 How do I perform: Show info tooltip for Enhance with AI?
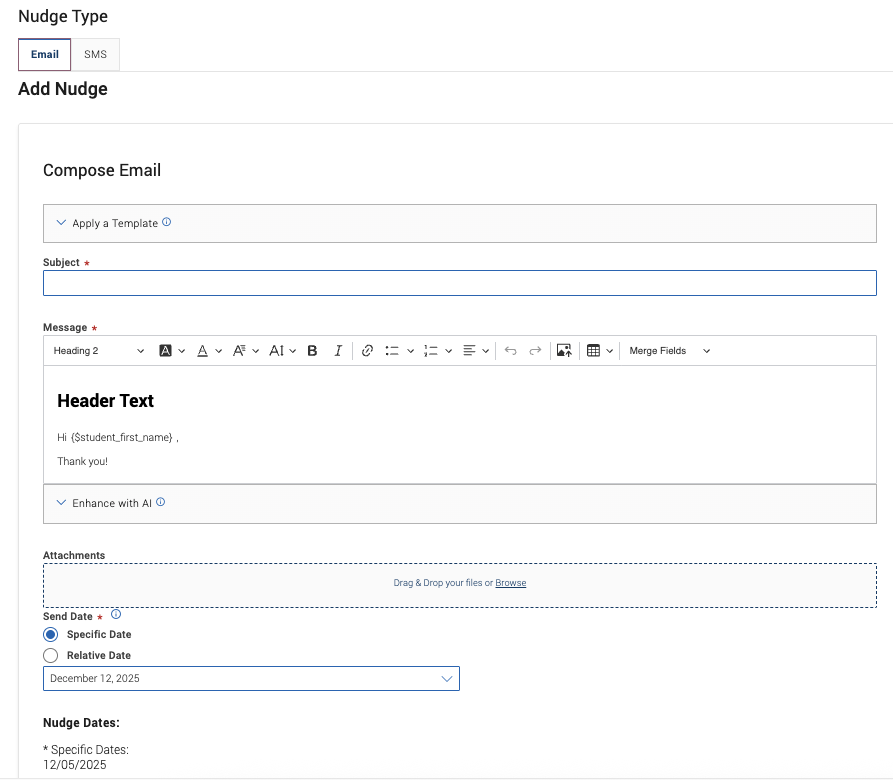161,502
